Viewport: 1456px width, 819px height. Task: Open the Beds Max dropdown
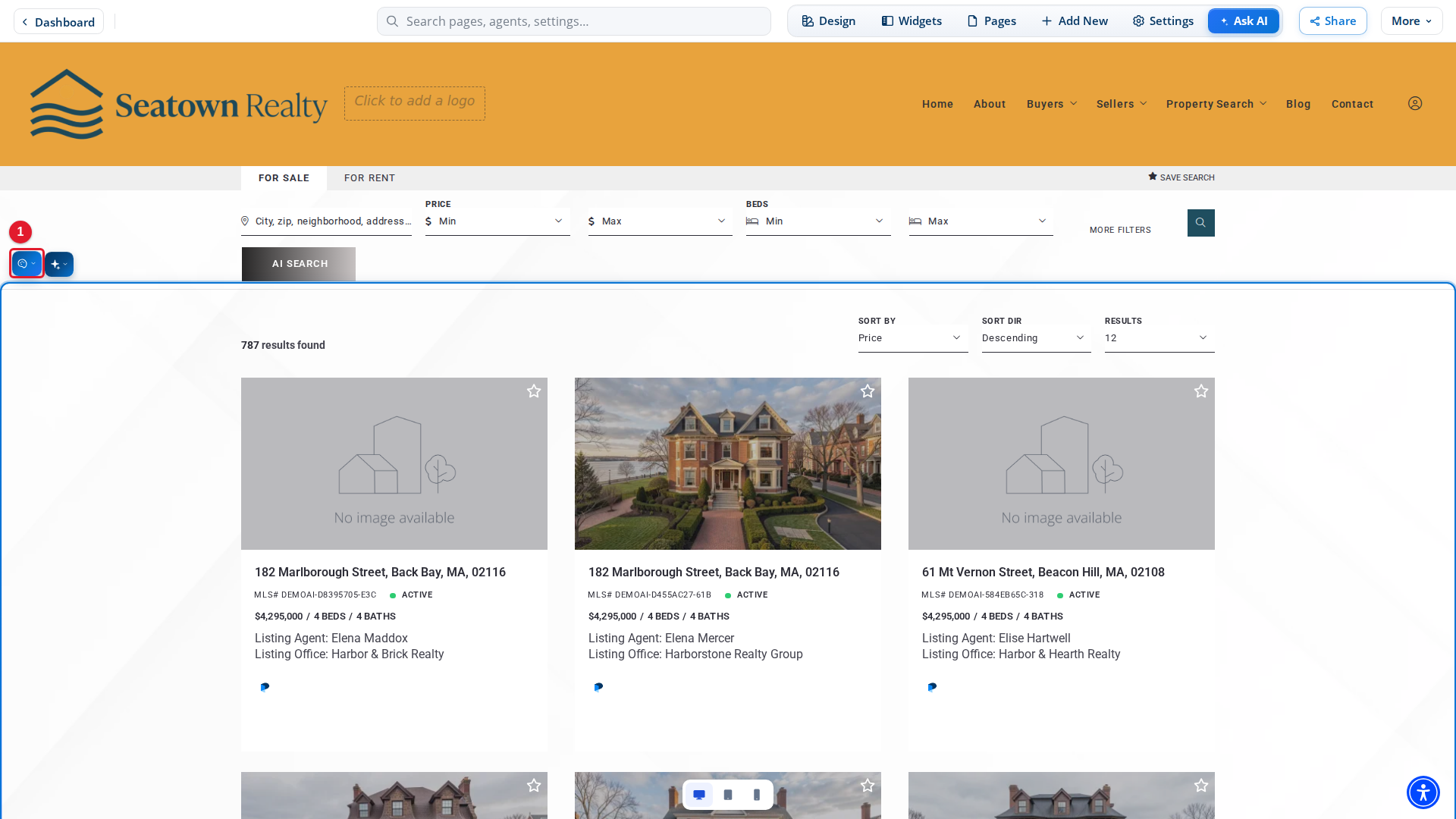pyautogui.click(x=981, y=221)
